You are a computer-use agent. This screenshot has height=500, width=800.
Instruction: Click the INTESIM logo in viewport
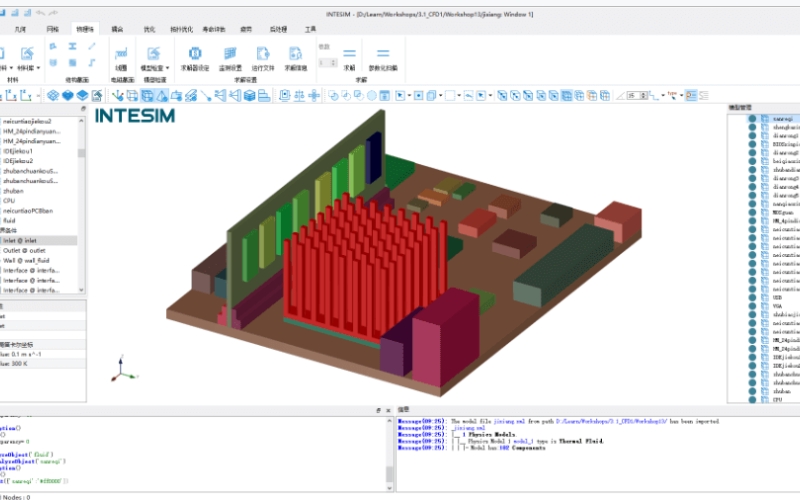(137, 115)
